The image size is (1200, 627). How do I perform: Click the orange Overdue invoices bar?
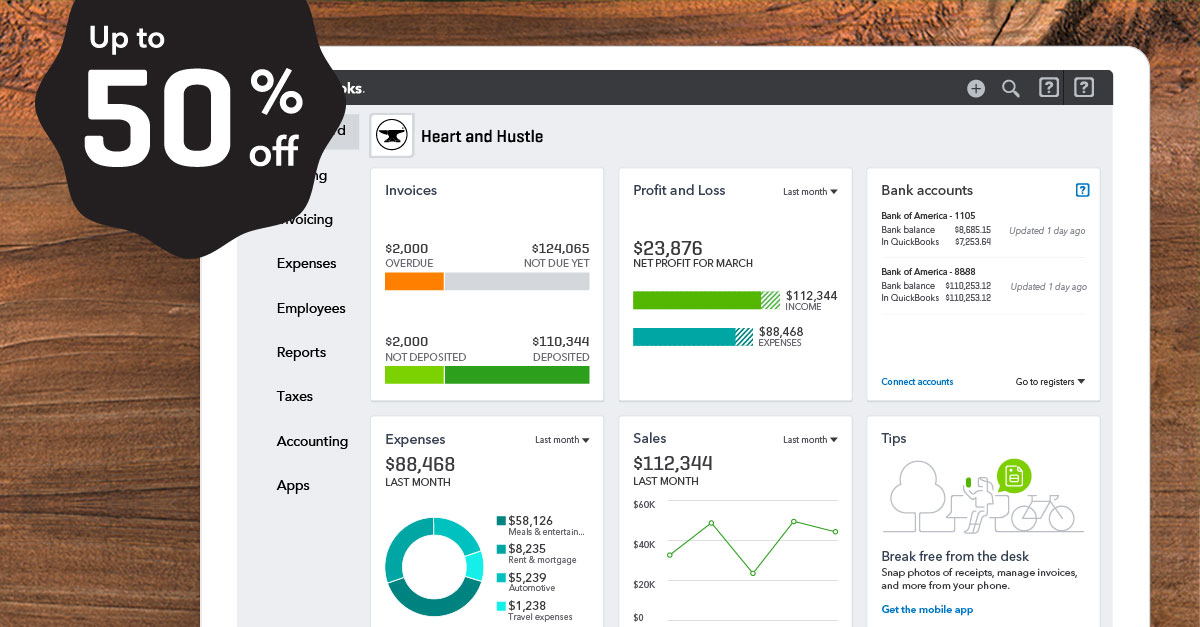click(x=414, y=281)
